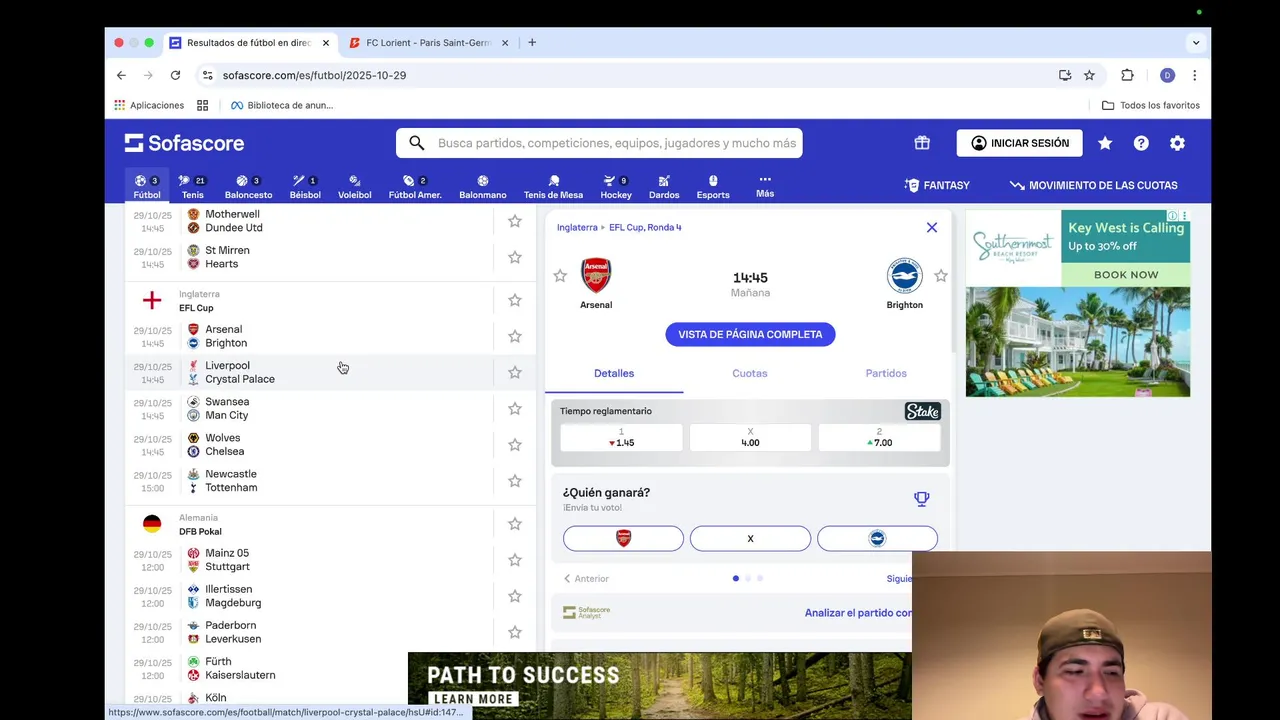Select draw odds 4.00
Viewport: 1280px width, 720px height.
(x=750, y=437)
